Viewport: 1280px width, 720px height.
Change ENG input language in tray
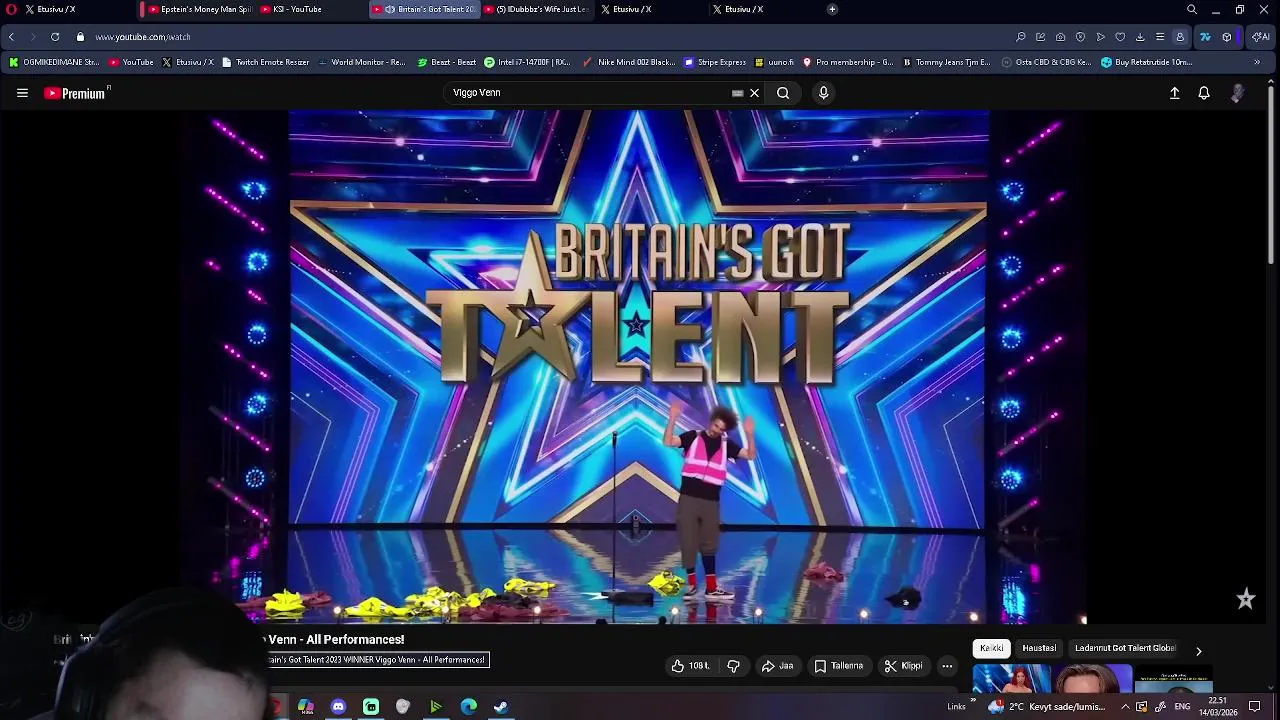pyautogui.click(x=1182, y=707)
